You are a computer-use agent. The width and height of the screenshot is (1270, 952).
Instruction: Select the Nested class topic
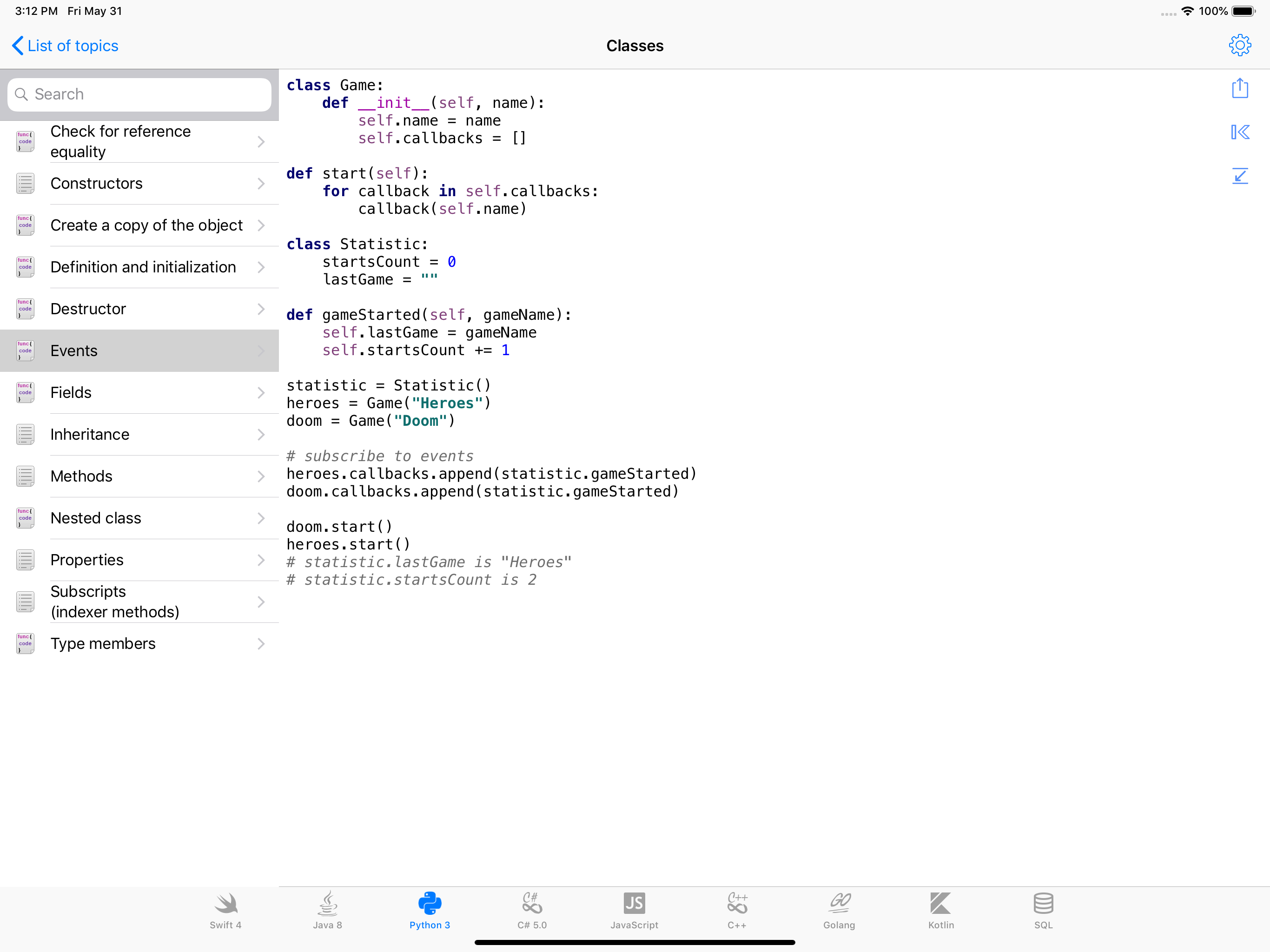pyautogui.click(x=95, y=518)
